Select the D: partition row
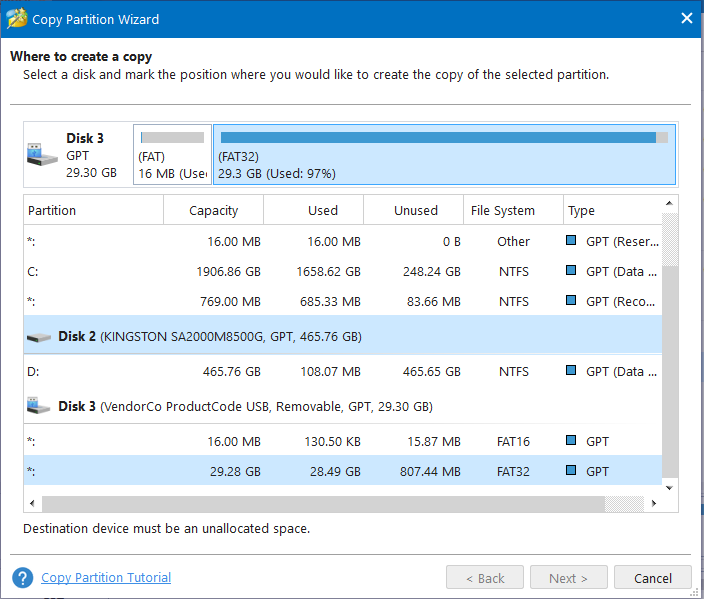This screenshot has width=704, height=599. (x=300, y=371)
